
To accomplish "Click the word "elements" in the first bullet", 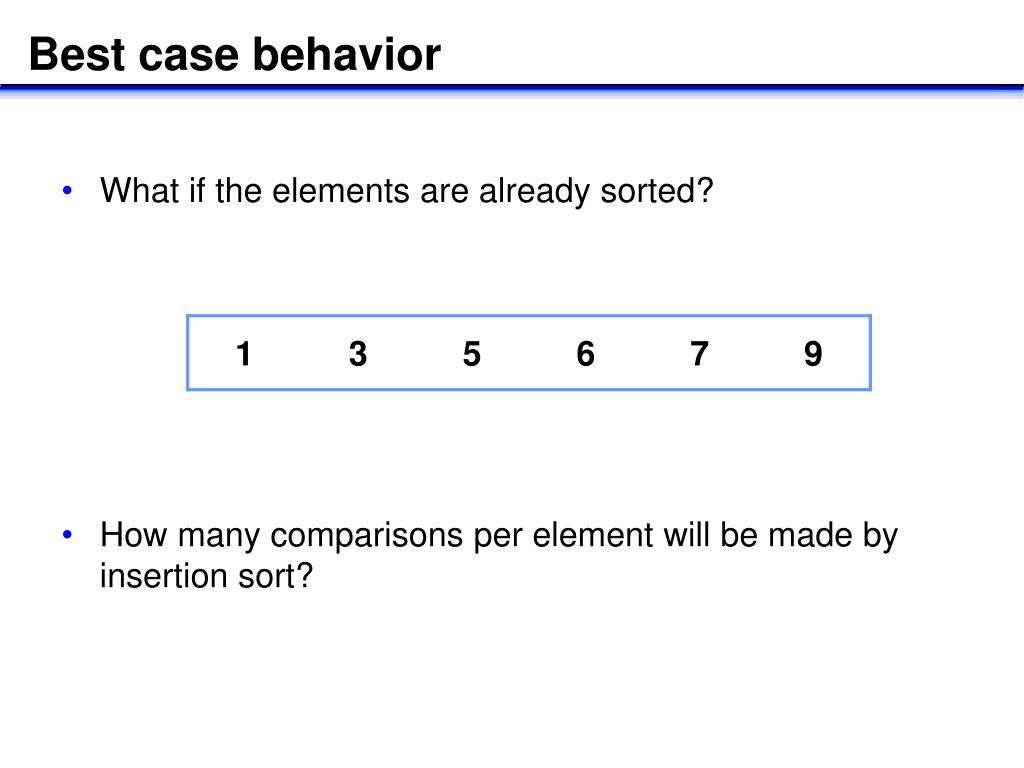I will (340, 191).
